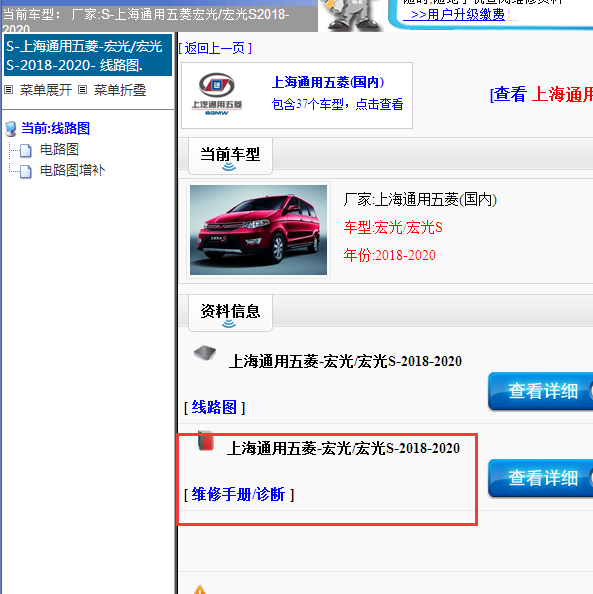Click the red book icon of 维修手册 entry
The width and height of the screenshot is (593, 594).
(x=205, y=440)
